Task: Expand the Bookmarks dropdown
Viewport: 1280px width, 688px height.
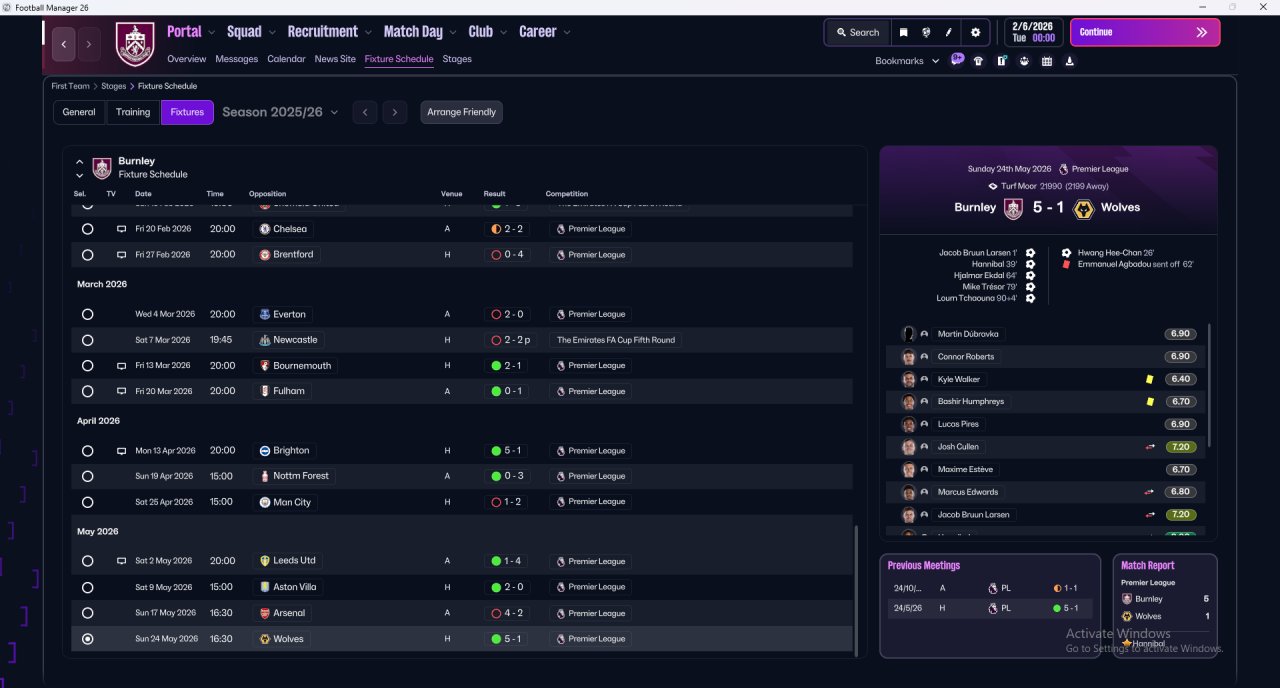Action: (907, 61)
